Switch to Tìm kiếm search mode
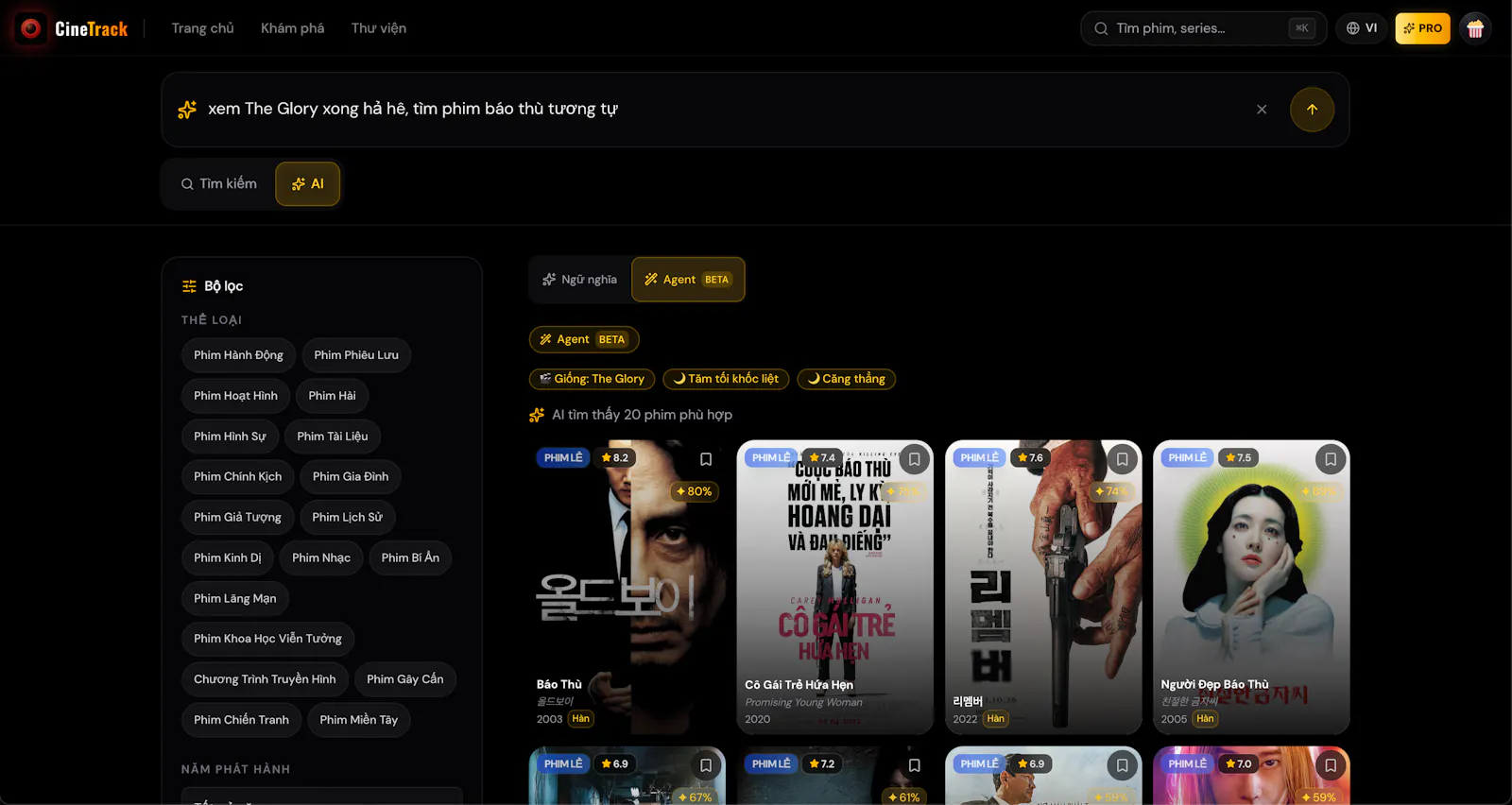This screenshot has height=805, width=1512. tap(219, 183)
